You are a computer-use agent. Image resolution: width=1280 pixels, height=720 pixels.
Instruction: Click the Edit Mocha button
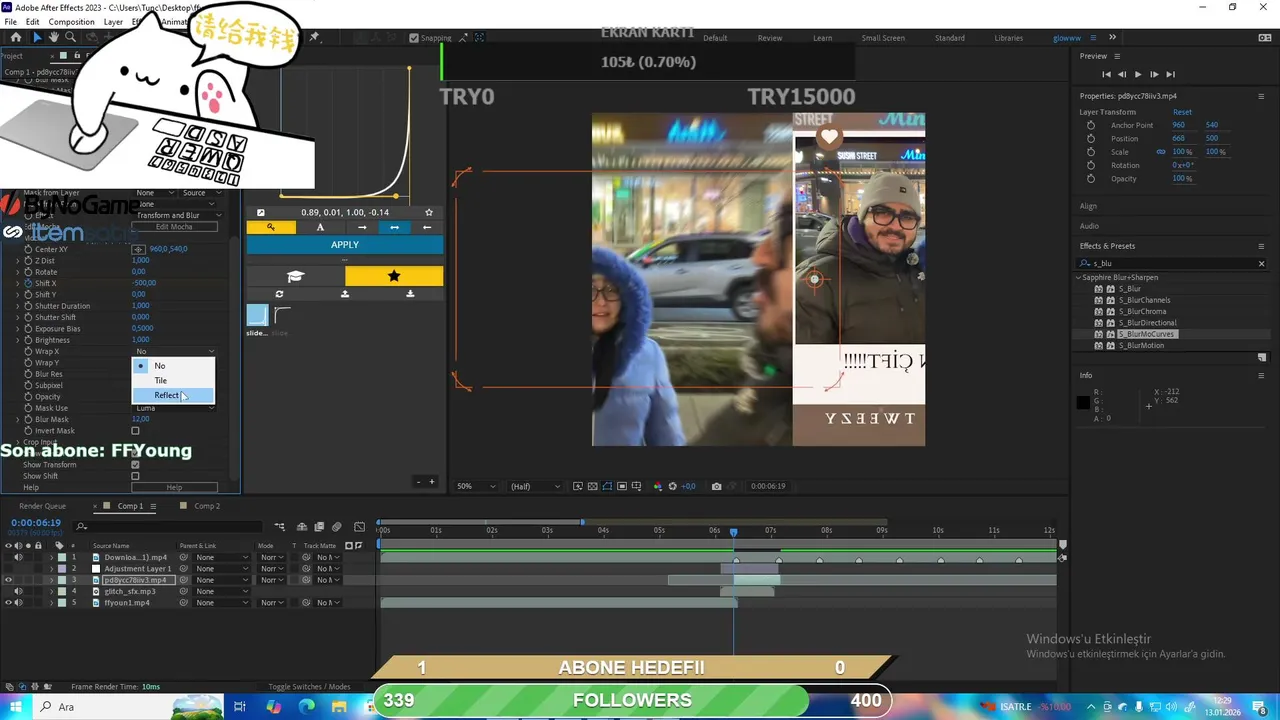pos(175,227)
